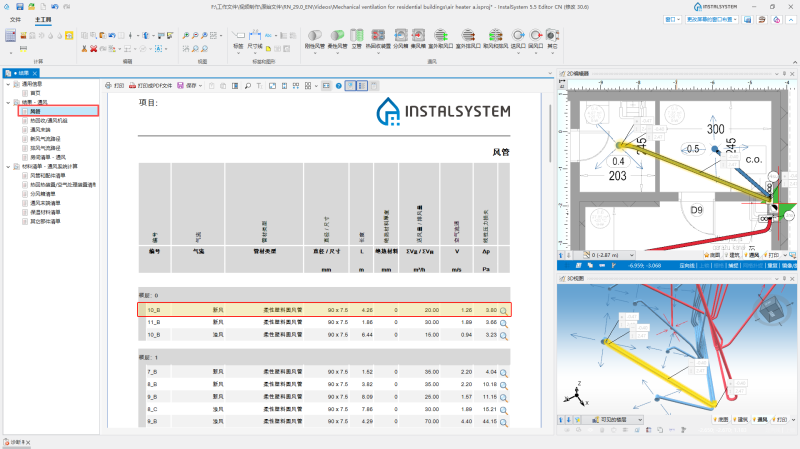
Task: Select the green flexible duct tool
Action: pos(337,39)
